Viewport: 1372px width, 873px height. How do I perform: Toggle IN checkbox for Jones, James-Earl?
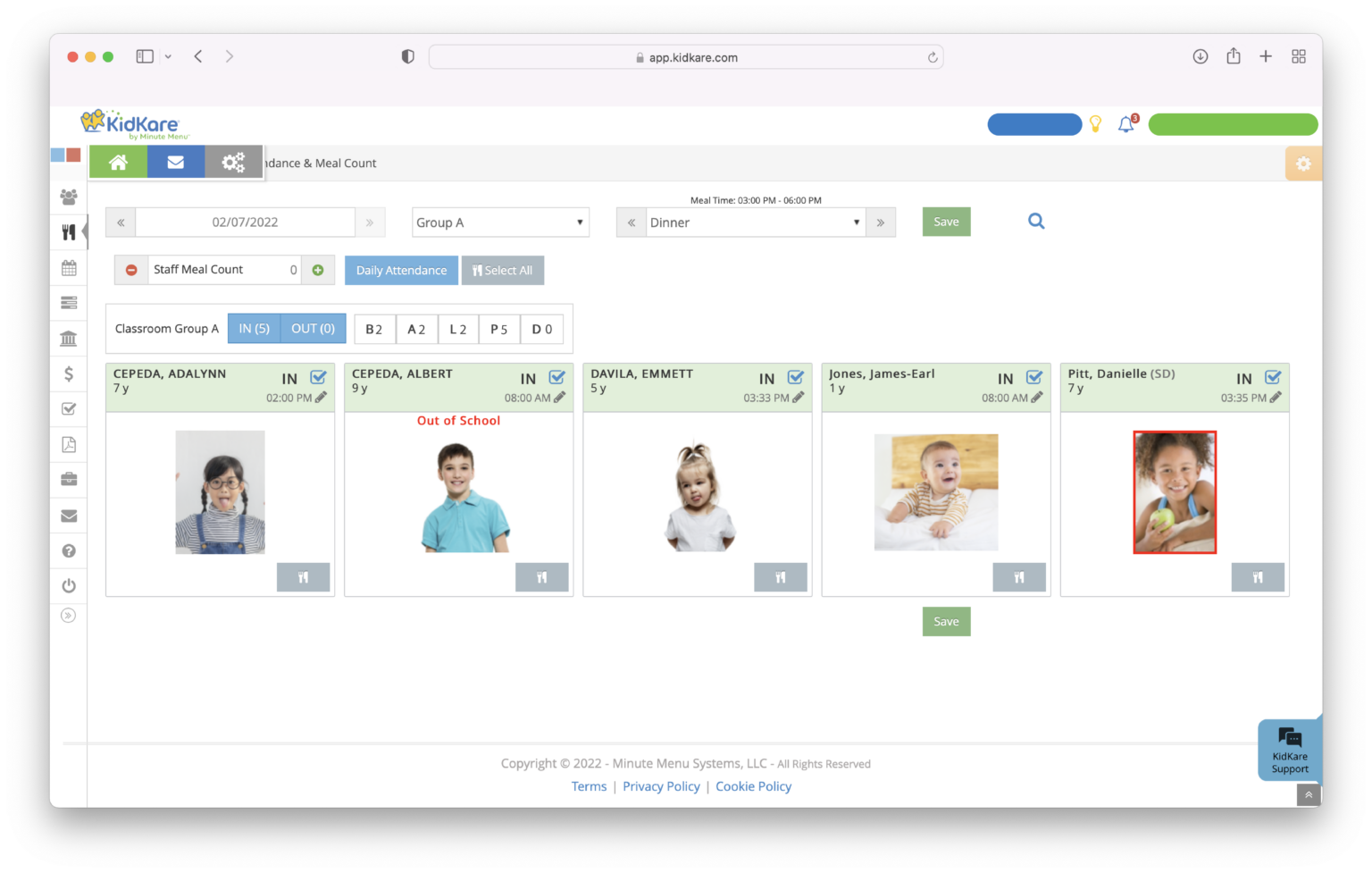tap(1034, 378)
